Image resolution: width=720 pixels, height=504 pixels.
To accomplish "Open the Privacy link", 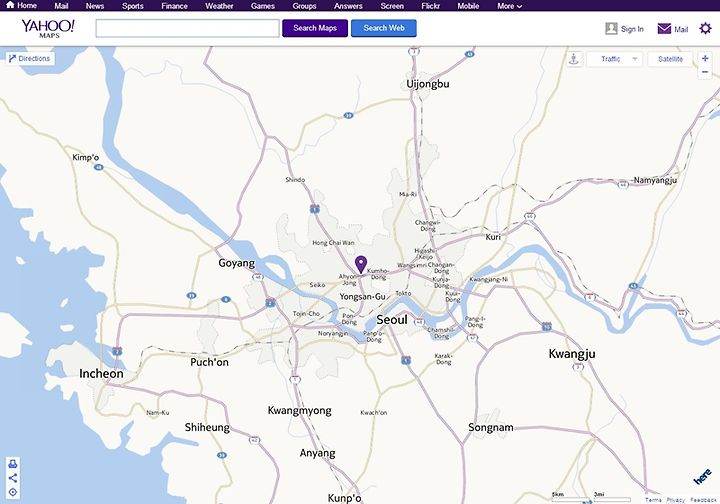I will [675, 500].
